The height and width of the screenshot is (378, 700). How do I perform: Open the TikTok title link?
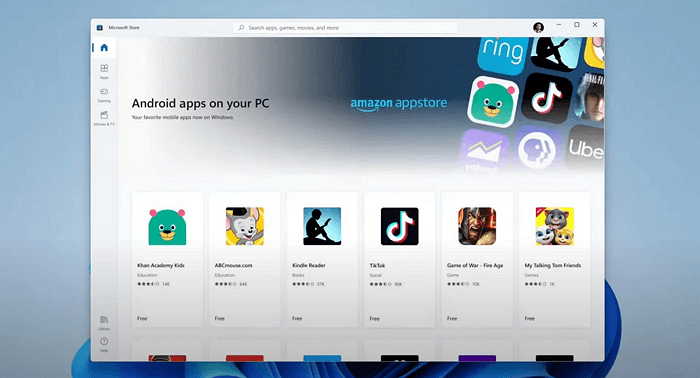(377, 265)
